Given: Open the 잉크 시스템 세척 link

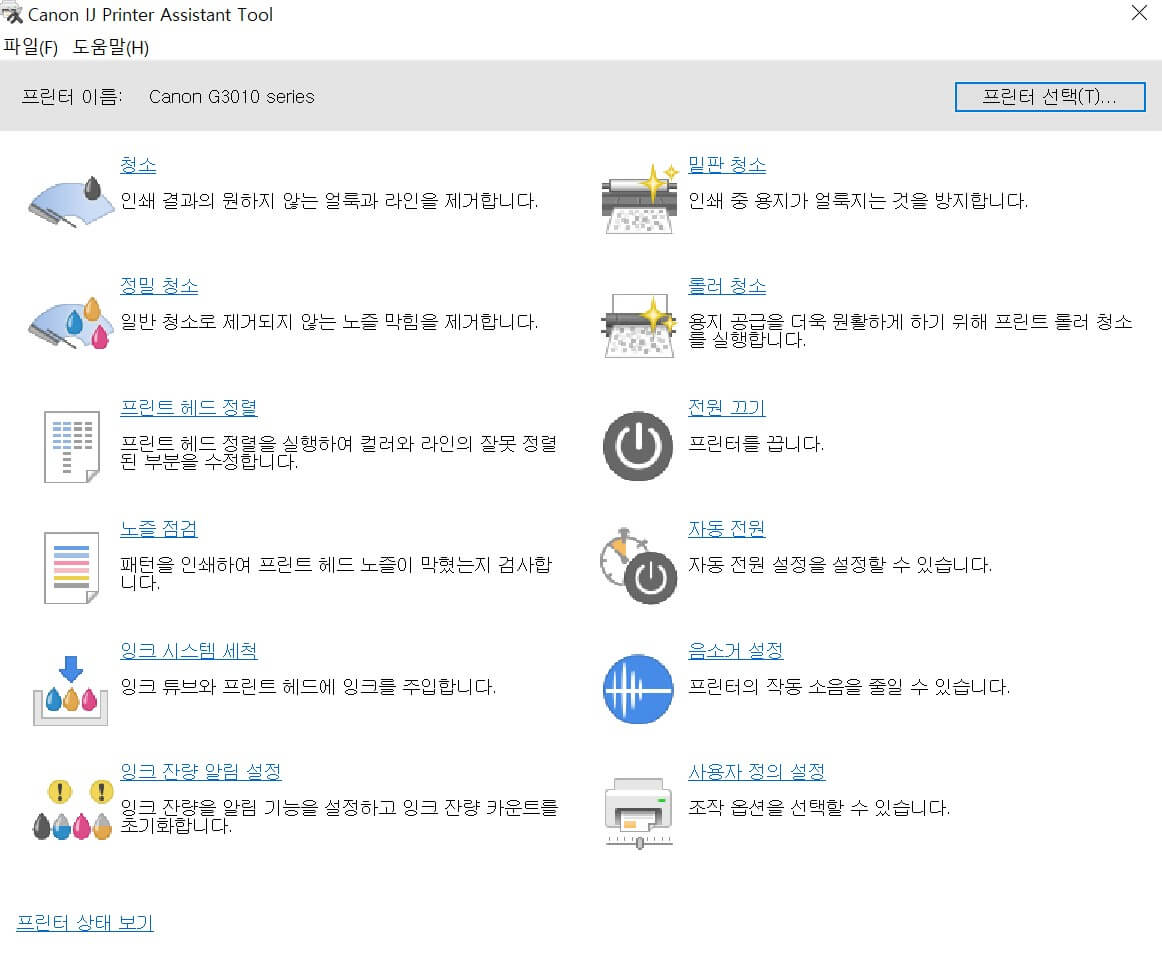Looking at the screenshot, I should tap(188, 651).
